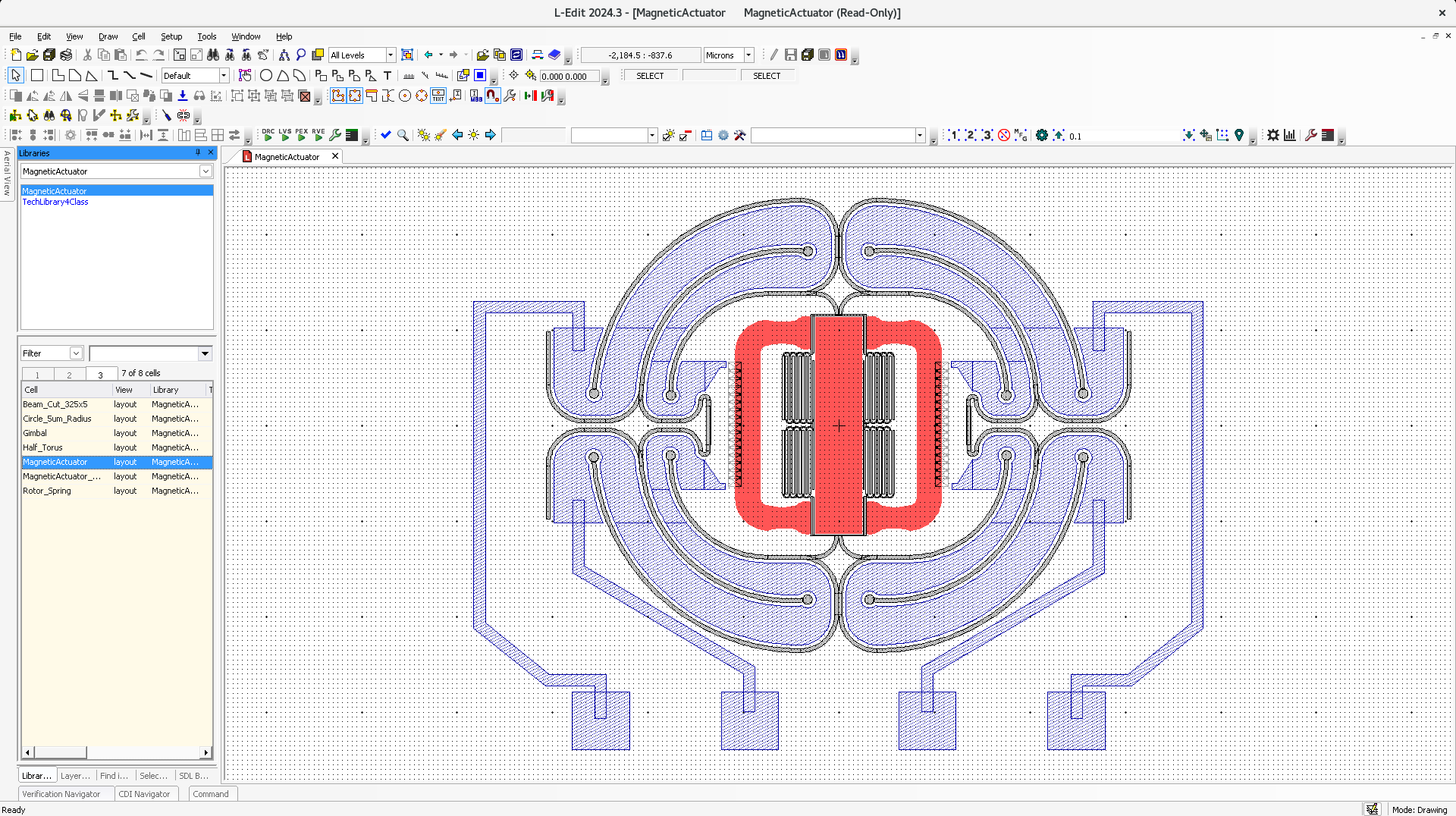Select Rotor_Spring cell in list
The height and width of the screenshot is (816, 1456).
click(x=47, y=491)
